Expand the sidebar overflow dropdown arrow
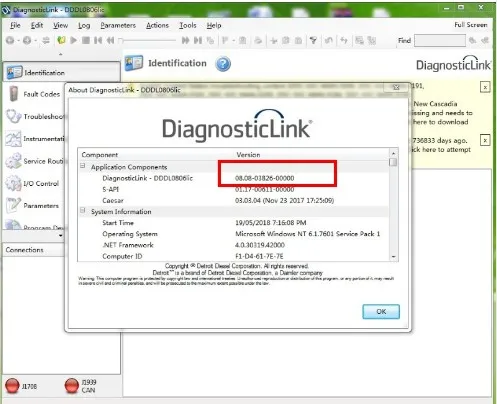Image resolution: width=497 pixels, height=404 pixels. coord(60,235)
